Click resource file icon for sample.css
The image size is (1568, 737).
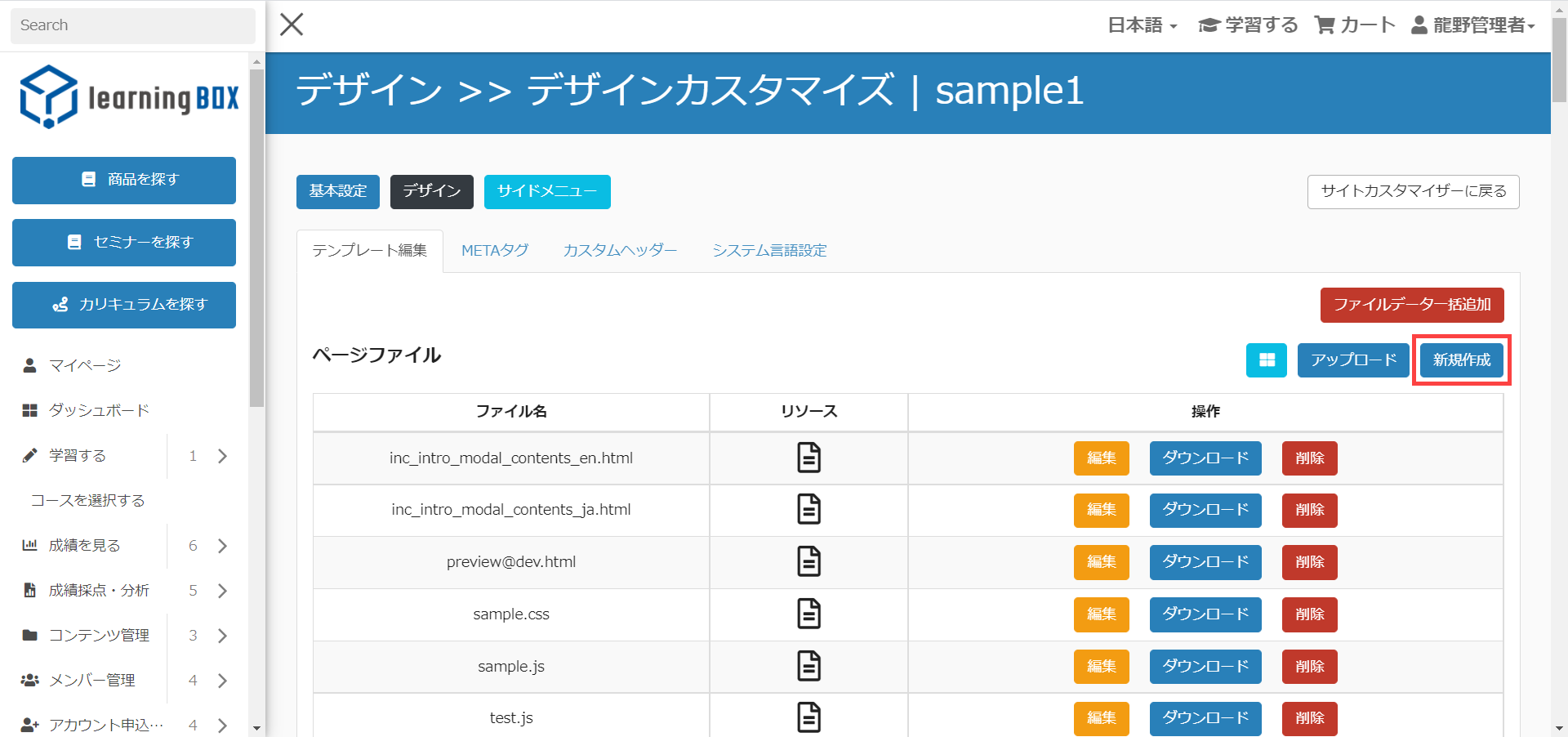click(x=808, y=614)
